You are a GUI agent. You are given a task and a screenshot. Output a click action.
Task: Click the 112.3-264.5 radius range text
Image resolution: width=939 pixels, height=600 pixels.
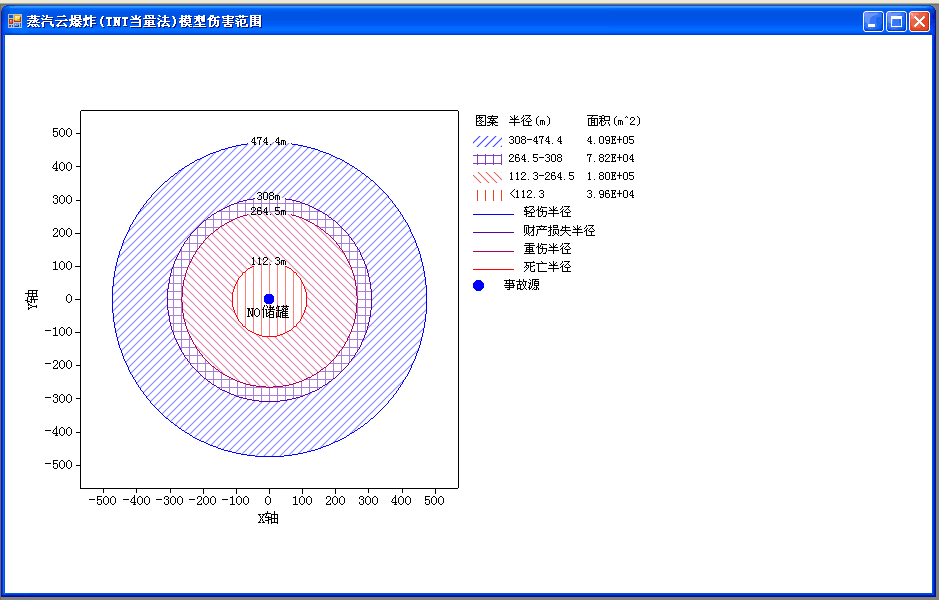541,177
